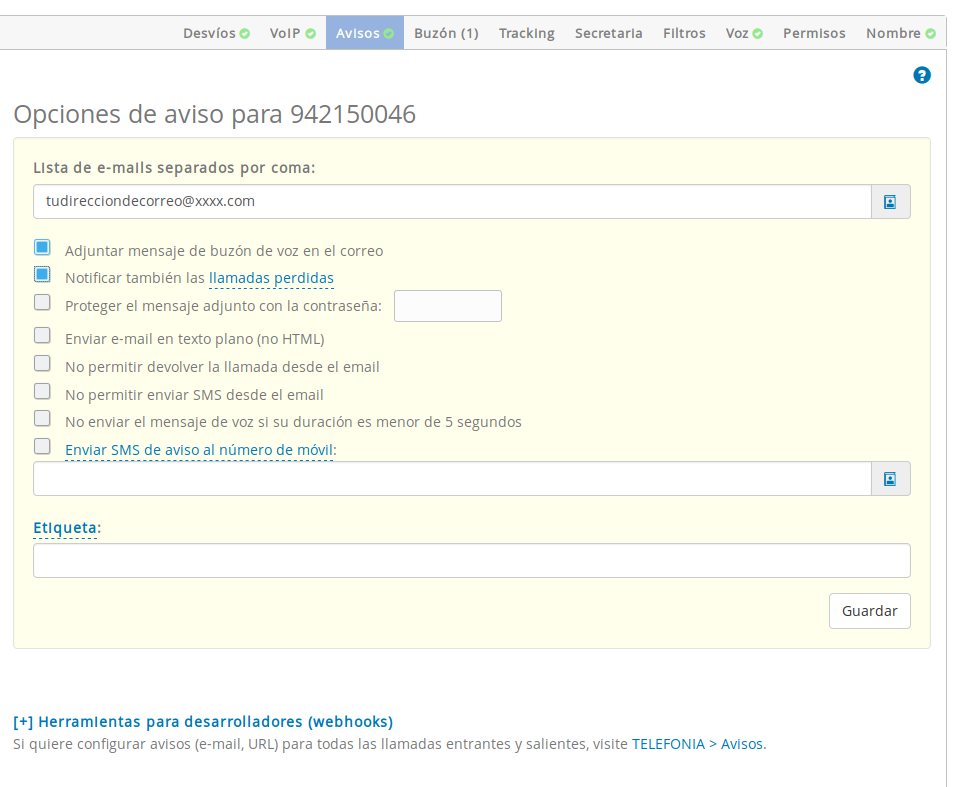
Task: Open the contacts picker next to the SMS field
Action: click(x=889, y=478)
